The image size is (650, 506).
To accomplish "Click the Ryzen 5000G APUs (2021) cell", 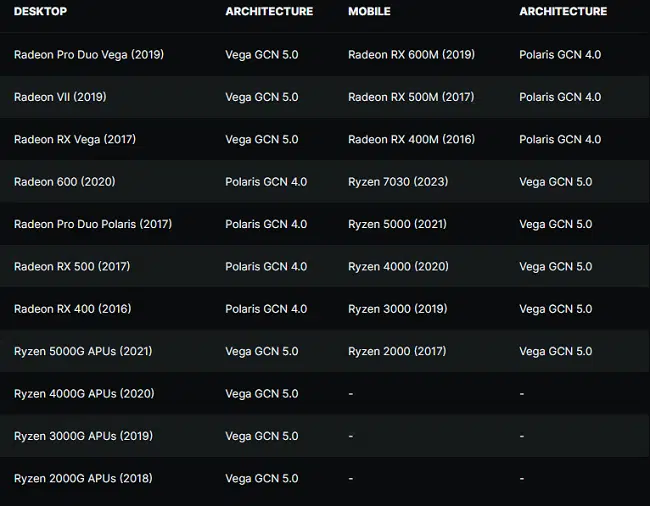I will point(83,351).
